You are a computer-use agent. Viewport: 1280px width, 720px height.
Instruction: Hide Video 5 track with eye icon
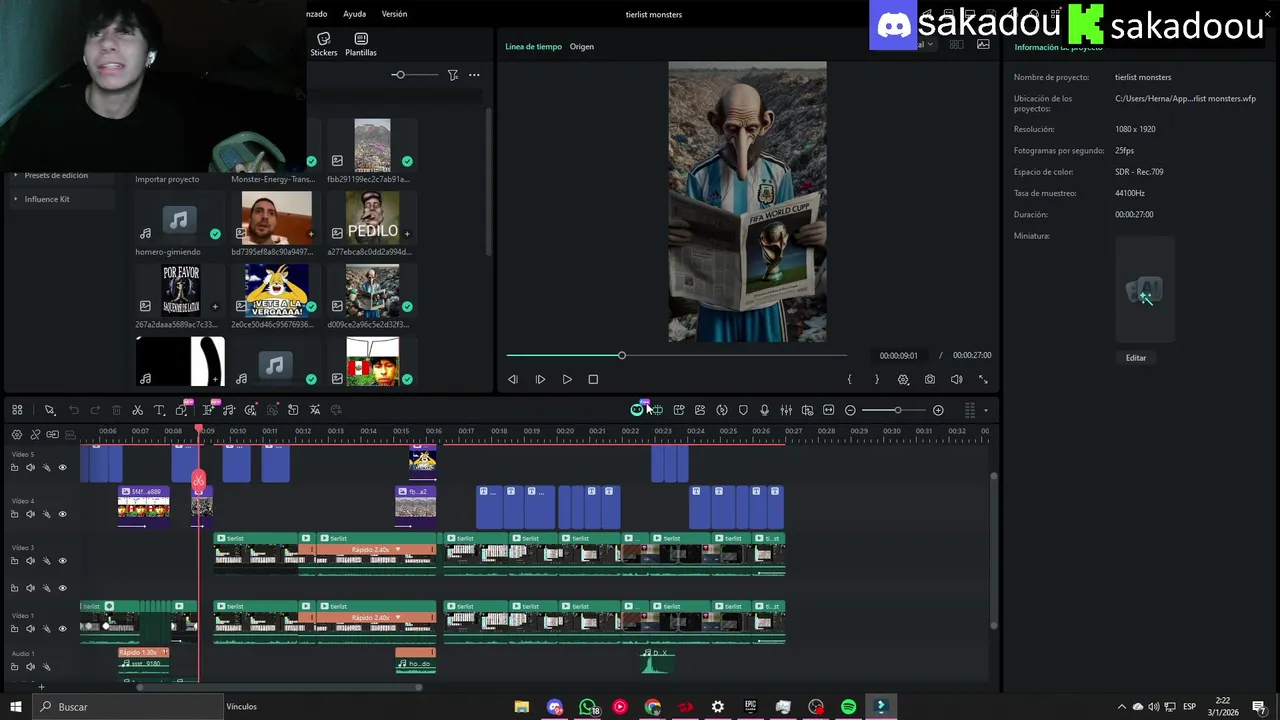[x=62, y=467]
